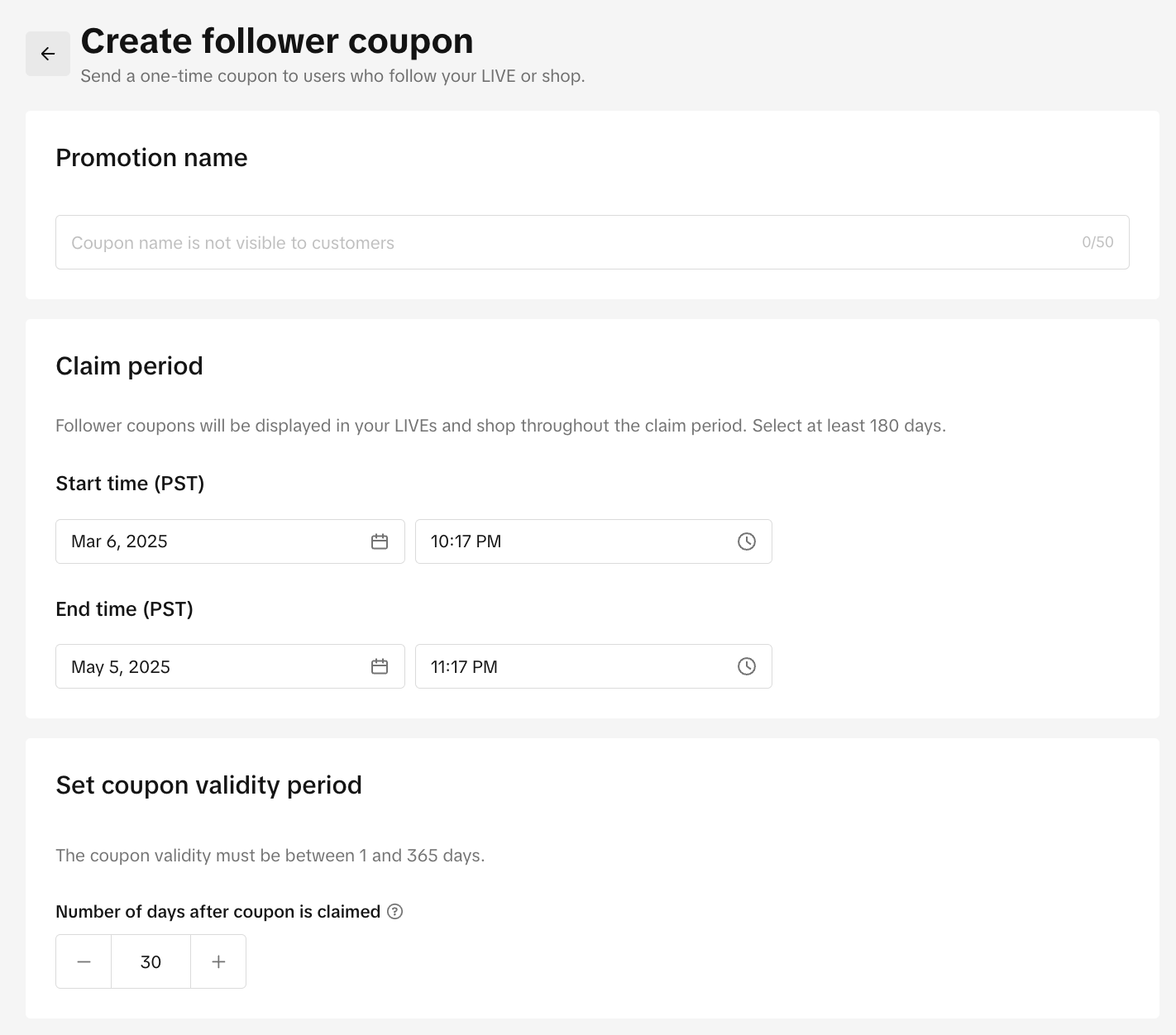Click the back arrow button
The width and height of the screenshot is (1176, 1035).
(48, 54)
